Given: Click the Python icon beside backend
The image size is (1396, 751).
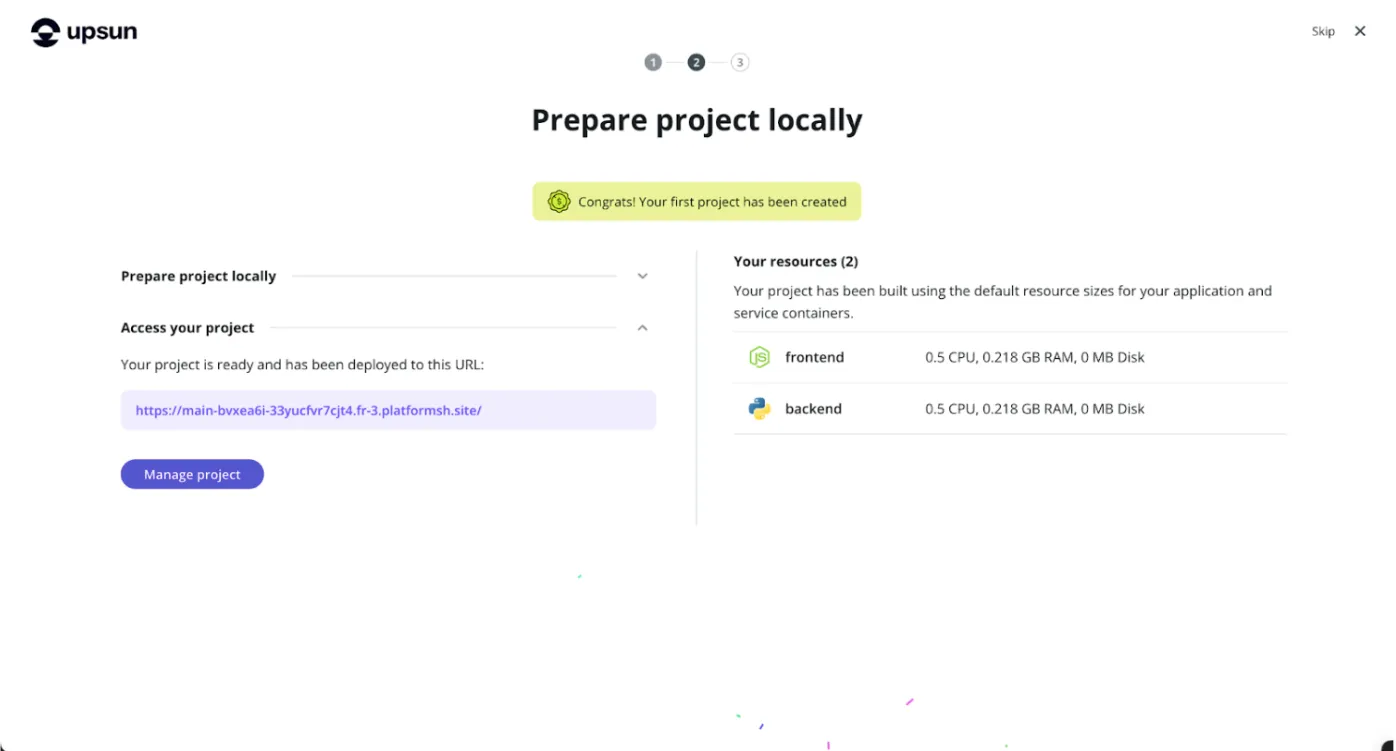Looking at the screenshot, I should (x=759, y=408).
